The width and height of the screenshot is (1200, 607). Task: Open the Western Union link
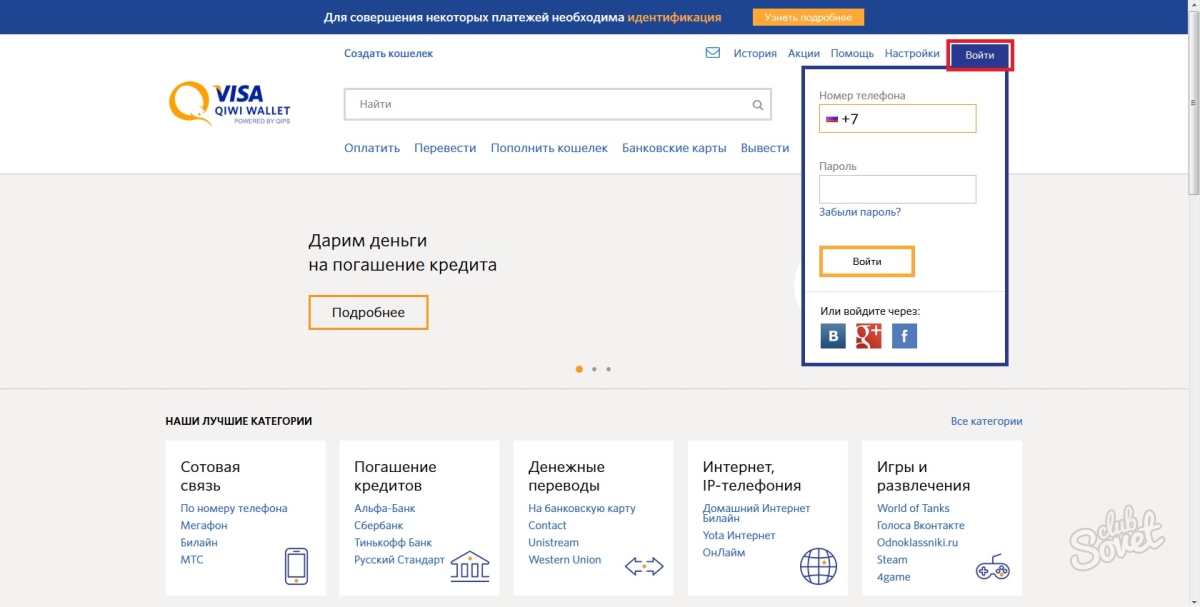[565, 560]
